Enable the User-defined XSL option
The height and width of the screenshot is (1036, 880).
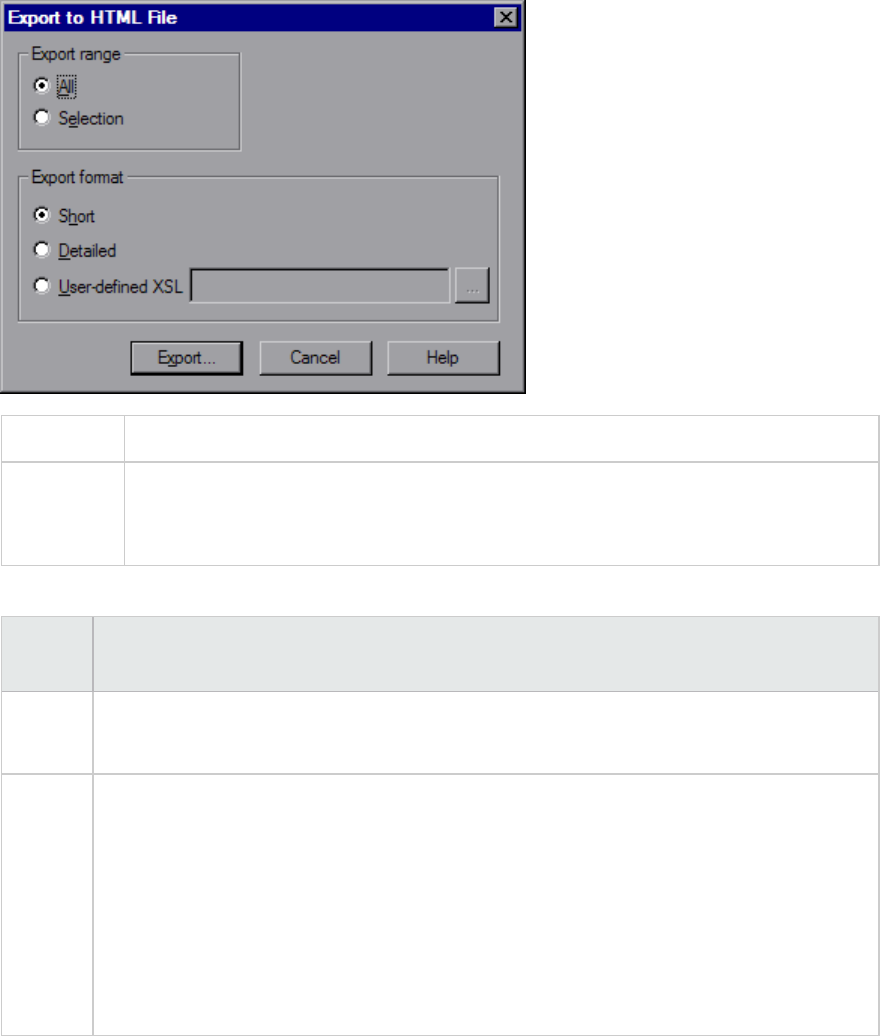[x=42, y=285]
